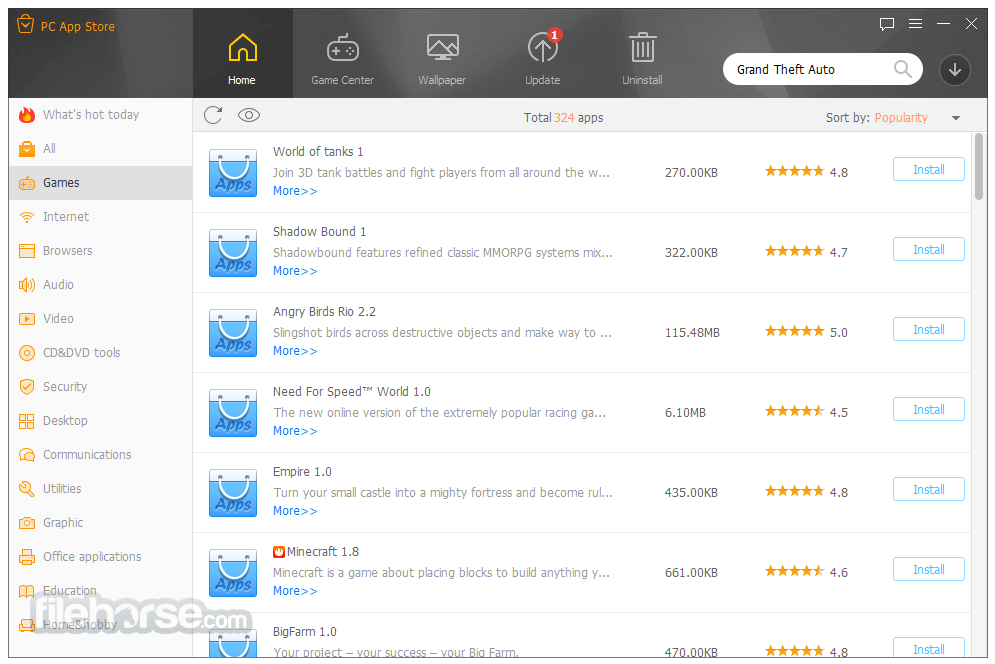The image size is (995, 664).
Task: Select What's hot today category
Action: pyautogui.click(x=101, y=115)
